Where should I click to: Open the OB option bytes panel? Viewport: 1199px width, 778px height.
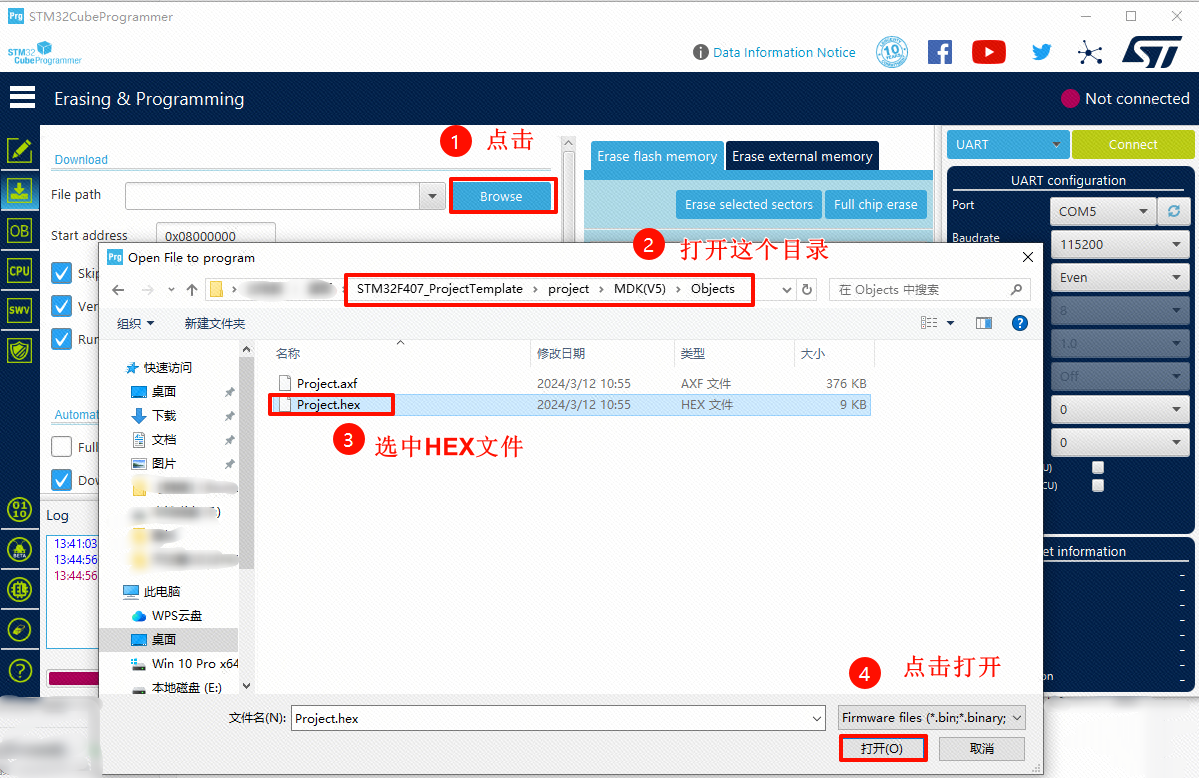coord(19,230)
